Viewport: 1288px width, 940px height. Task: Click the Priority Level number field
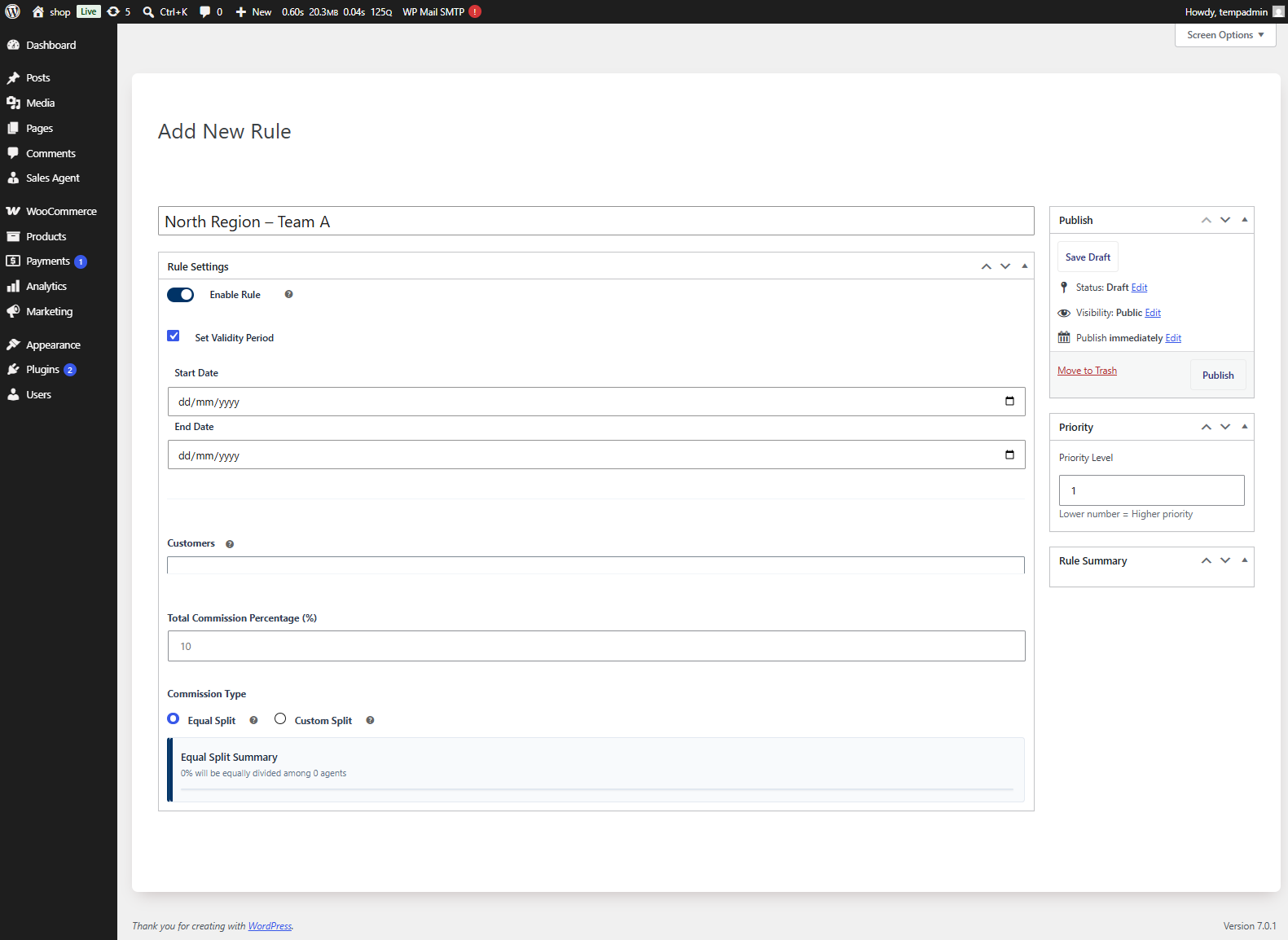pos(1152,490)
